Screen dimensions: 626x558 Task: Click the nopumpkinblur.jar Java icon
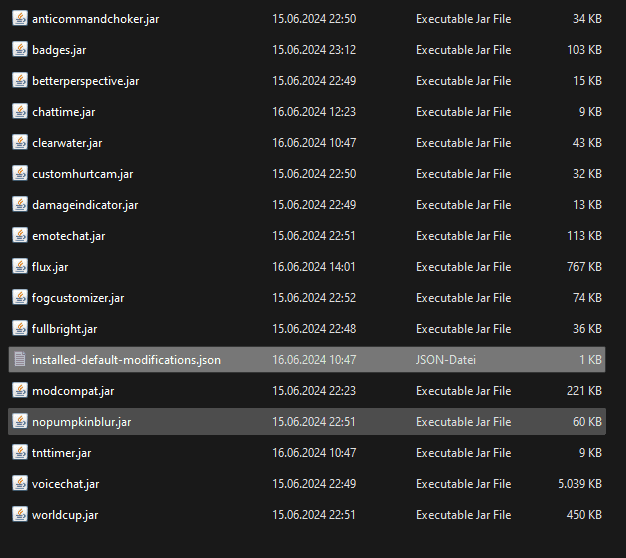coord(20,421)
